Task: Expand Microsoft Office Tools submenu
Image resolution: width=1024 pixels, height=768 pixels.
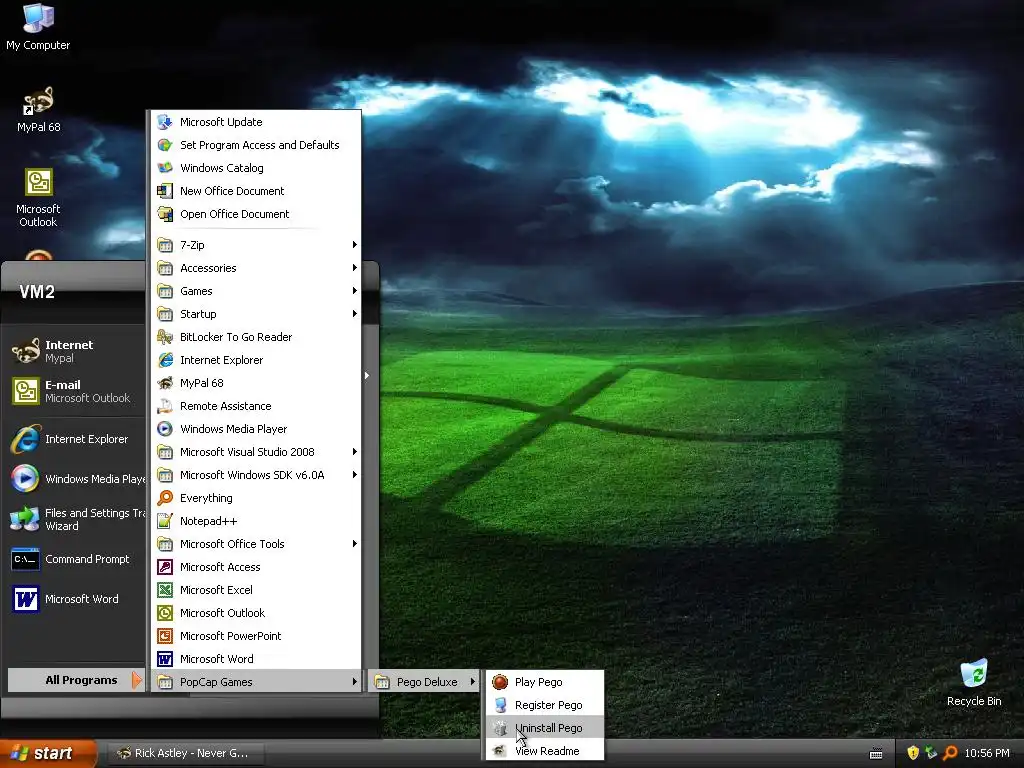Action: coord(256,544)
